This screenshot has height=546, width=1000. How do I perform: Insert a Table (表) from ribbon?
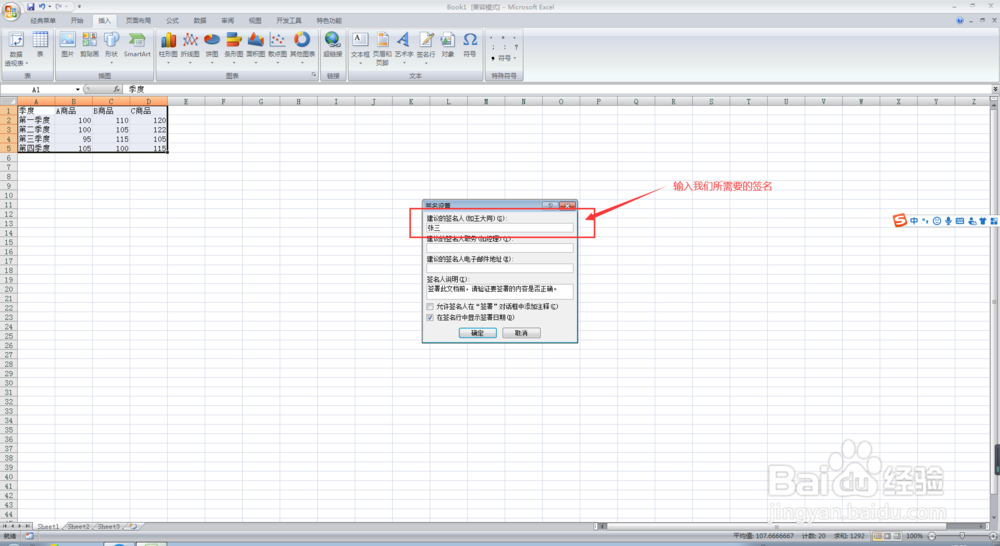pyautogui.click(x=40, y=45)
